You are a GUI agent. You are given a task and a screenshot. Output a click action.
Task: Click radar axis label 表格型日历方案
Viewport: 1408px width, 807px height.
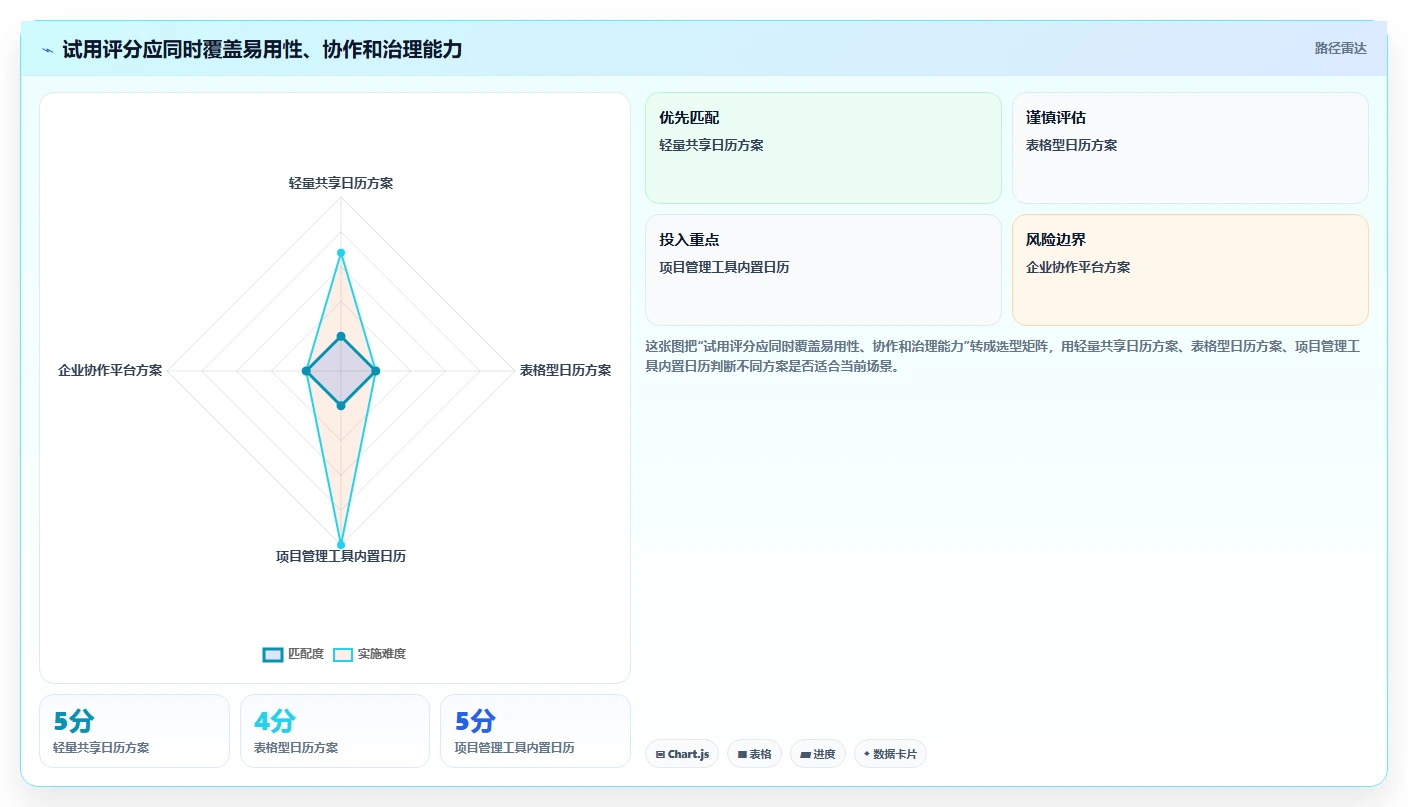pyautogui.click(x=565, y=370)
